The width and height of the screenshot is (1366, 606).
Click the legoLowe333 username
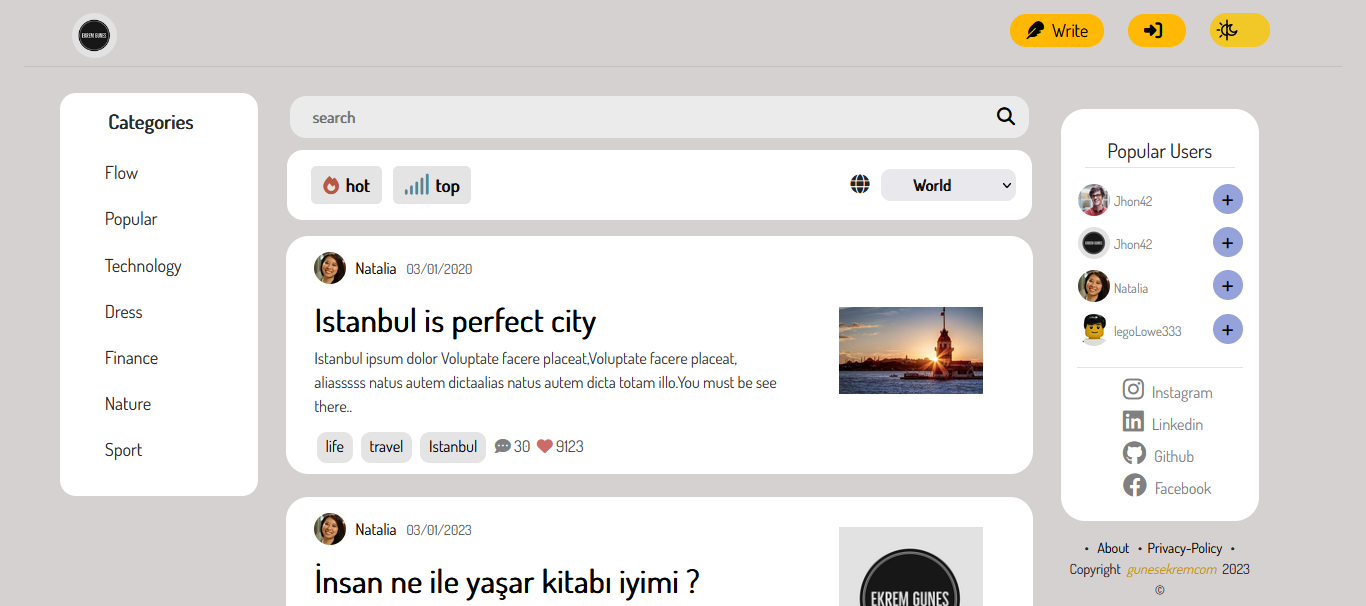click(x=1148, y=331)
